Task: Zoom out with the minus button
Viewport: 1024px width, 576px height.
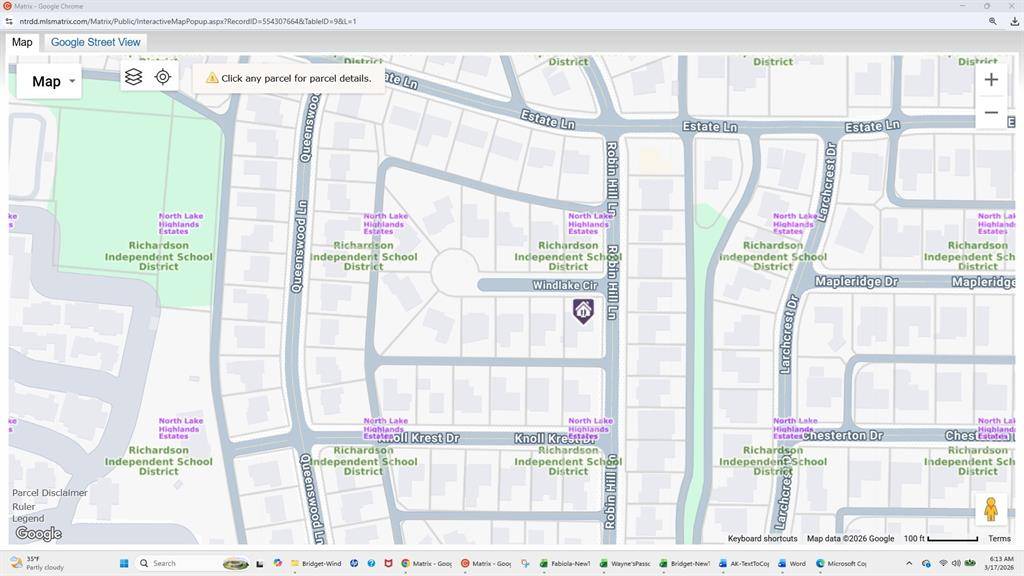Action: coord(991,113)
